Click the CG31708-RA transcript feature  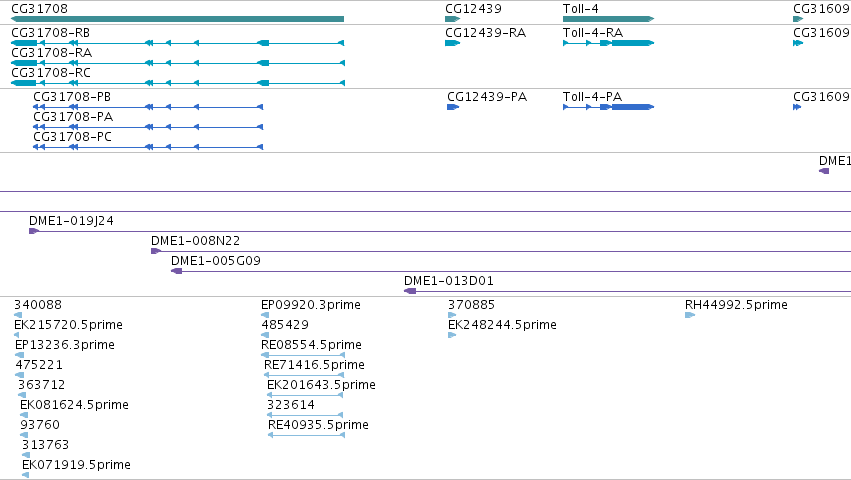(x=177, y=63)
